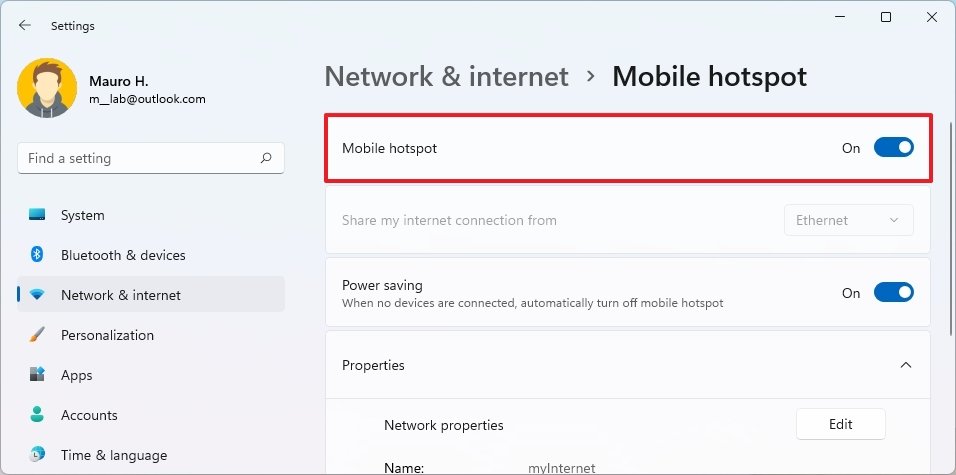Click the Accounts person icon
Viewport: 956px width, 475px height.
click(x=38, y=415)
